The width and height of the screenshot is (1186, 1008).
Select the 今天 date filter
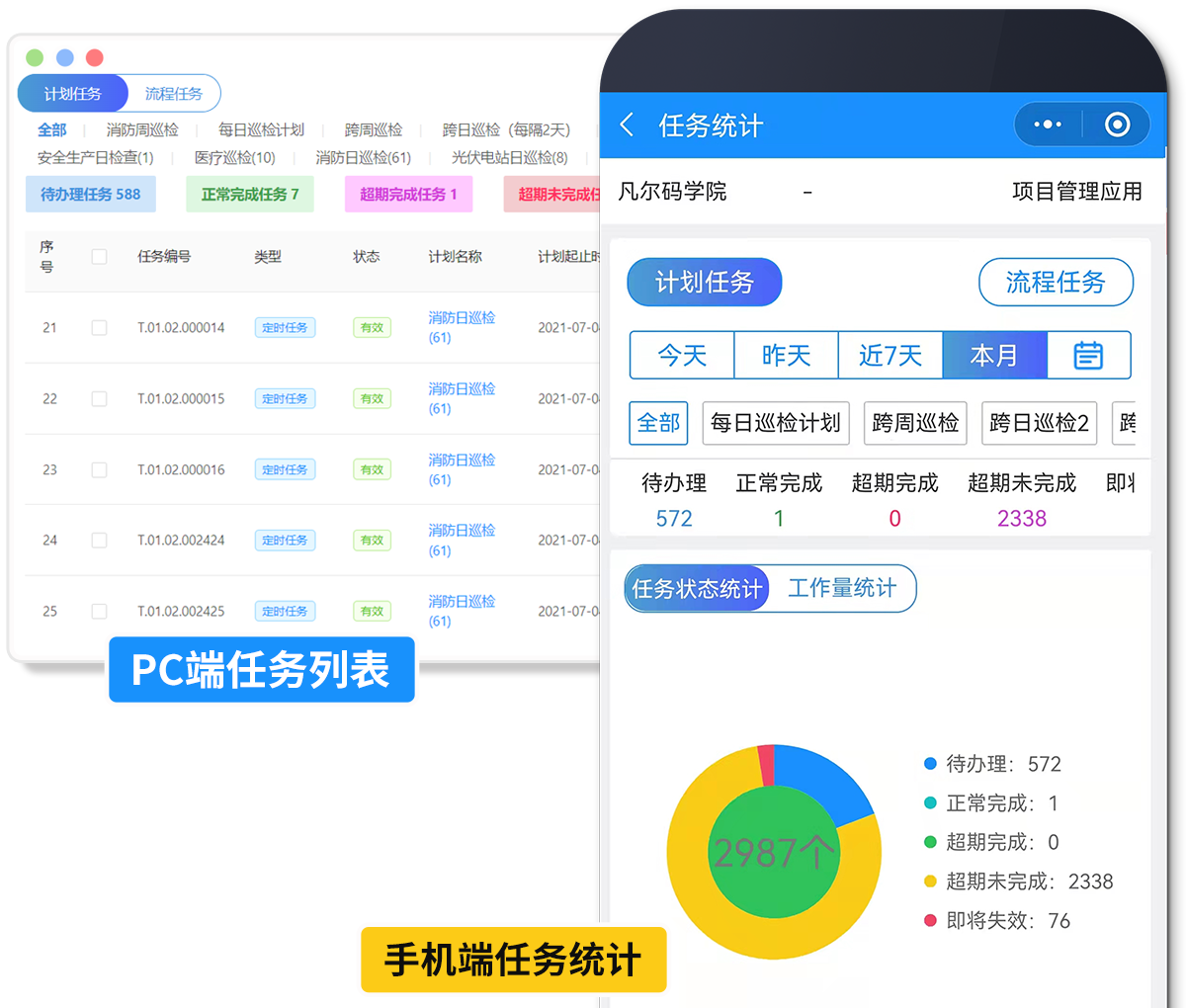[681, 355]
